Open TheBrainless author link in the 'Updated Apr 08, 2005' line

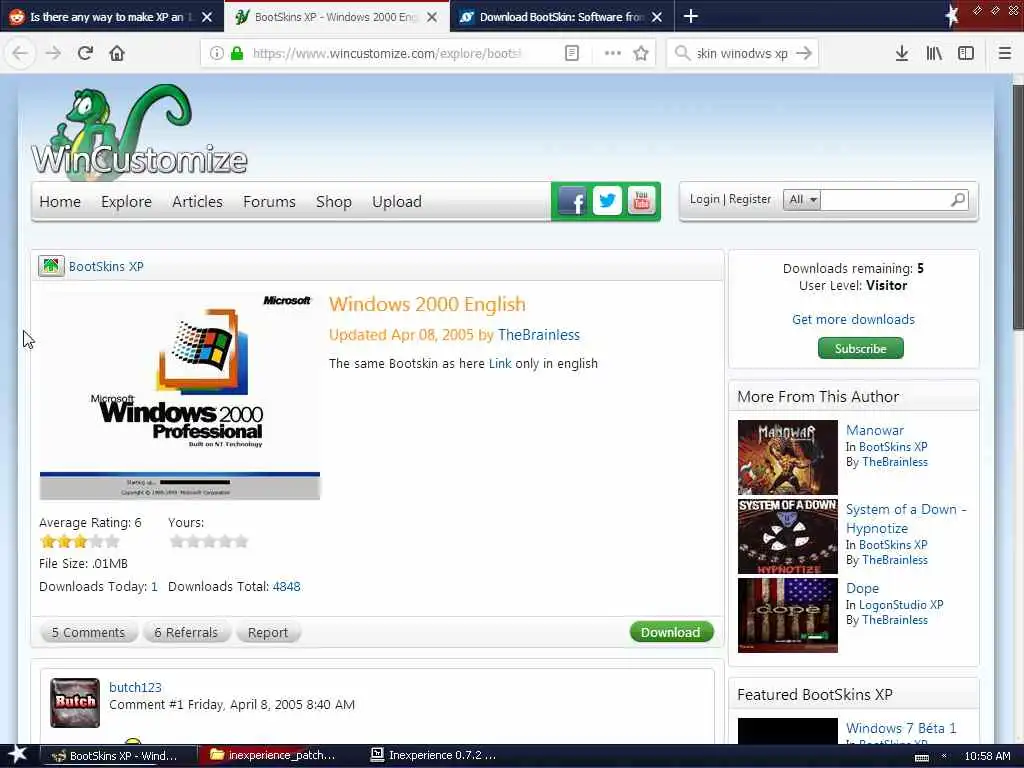click(x=539, y=334)
